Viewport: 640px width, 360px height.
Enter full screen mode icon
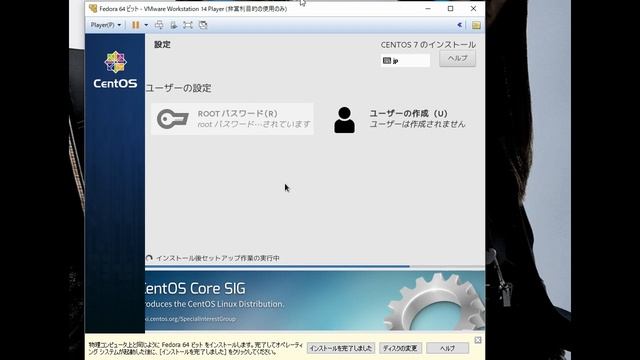pyautogui.click(x=188, y=25)
